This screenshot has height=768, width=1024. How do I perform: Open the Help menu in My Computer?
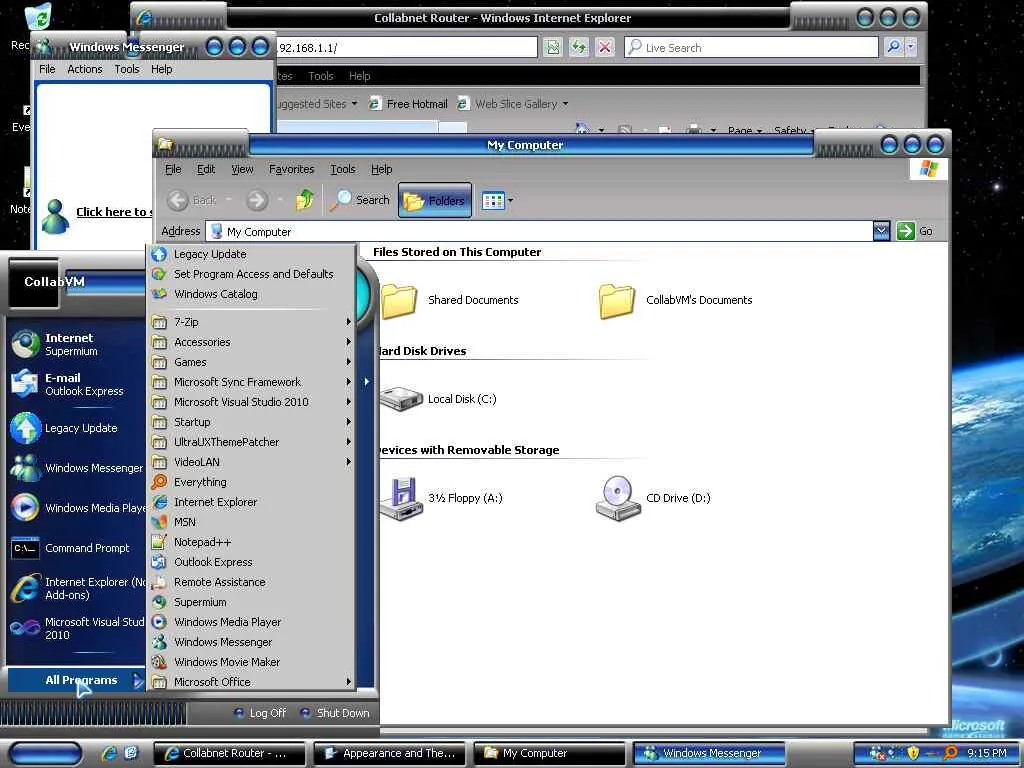click(381, 169)
